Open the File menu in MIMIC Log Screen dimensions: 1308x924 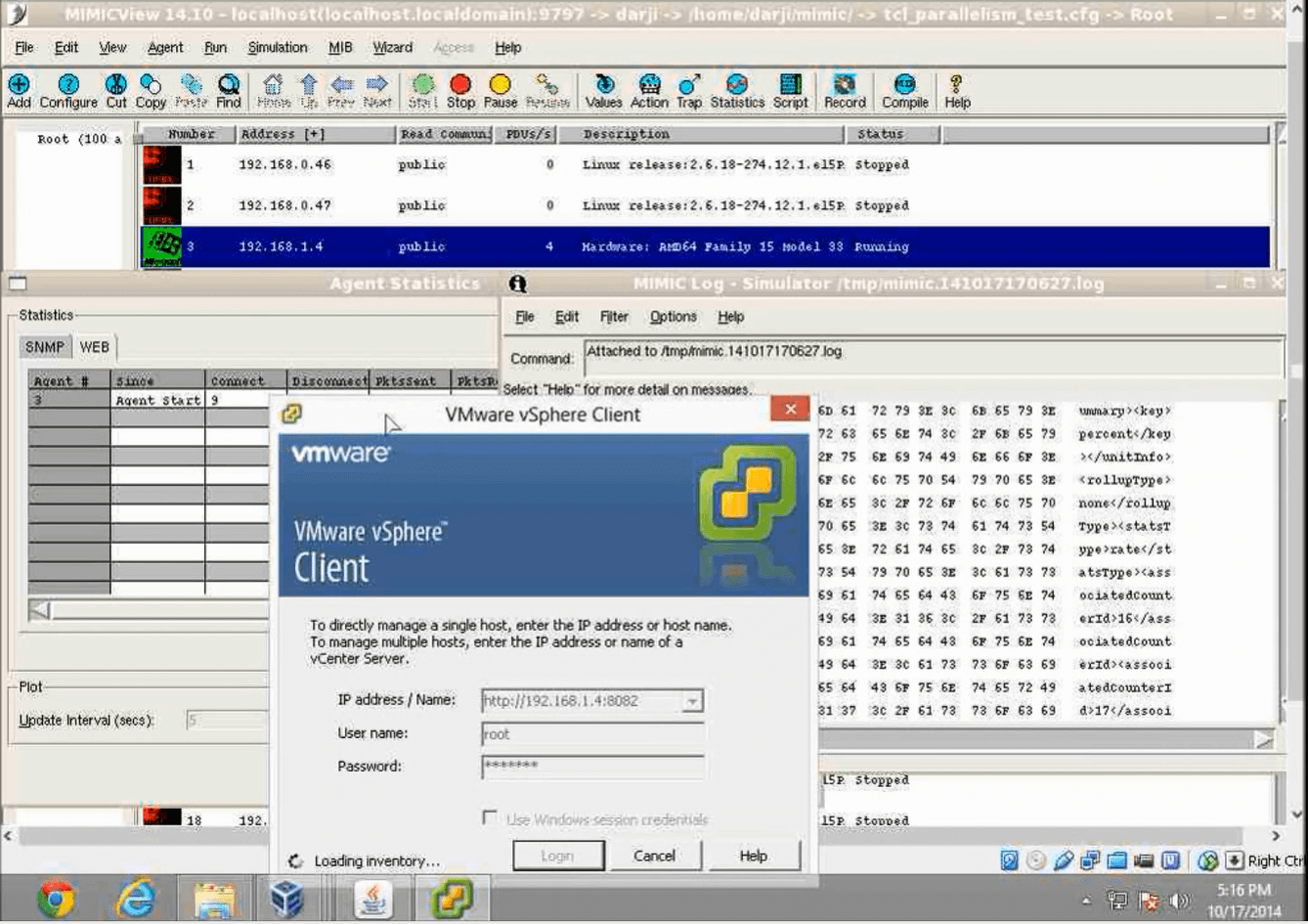click(524, 317)
